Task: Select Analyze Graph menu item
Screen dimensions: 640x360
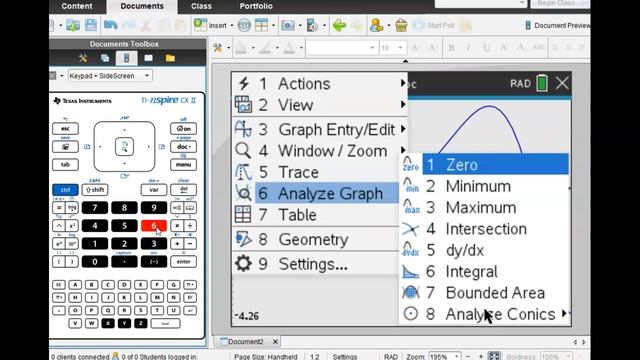Action: [315, 193]
